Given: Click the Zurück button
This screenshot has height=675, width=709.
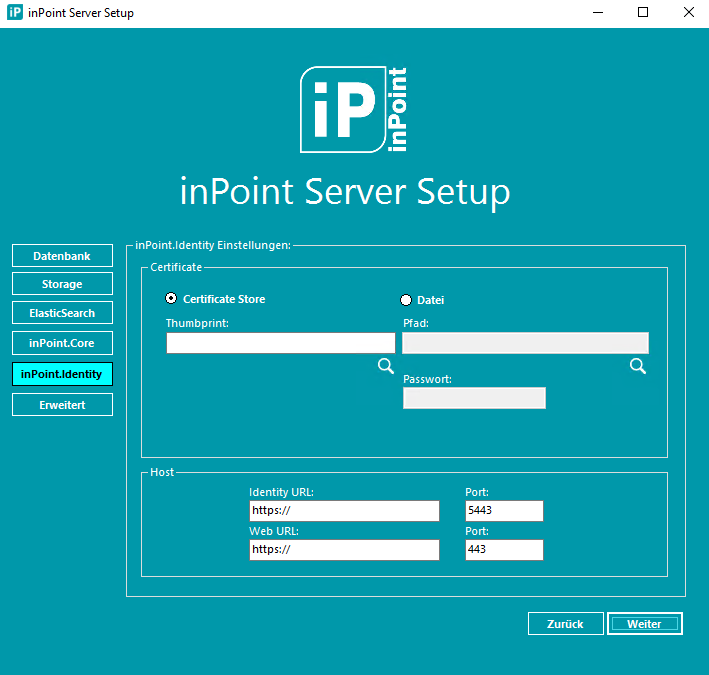Looking at the screenshot, I should (566, 624).
